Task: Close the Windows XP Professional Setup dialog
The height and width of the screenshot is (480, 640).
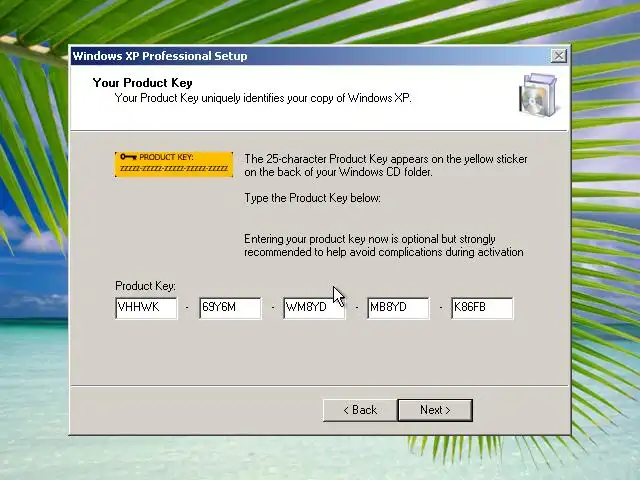Action: pyautogui.click(x=559, y=56)
